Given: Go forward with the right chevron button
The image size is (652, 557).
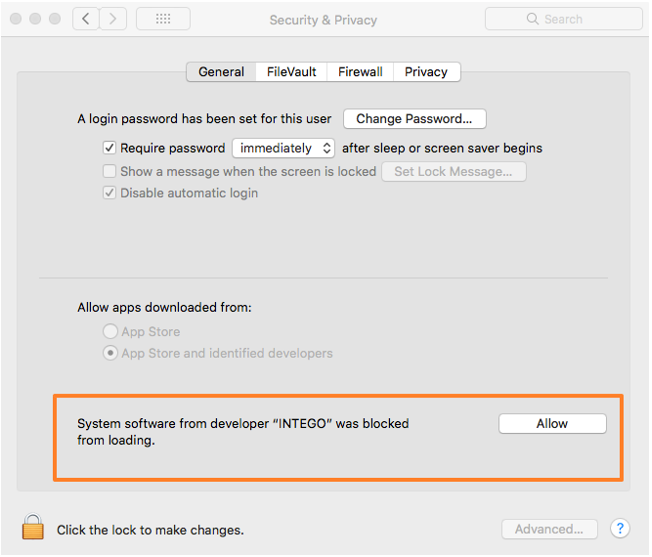Looking at the screenshot, I should tap(113, 19).
